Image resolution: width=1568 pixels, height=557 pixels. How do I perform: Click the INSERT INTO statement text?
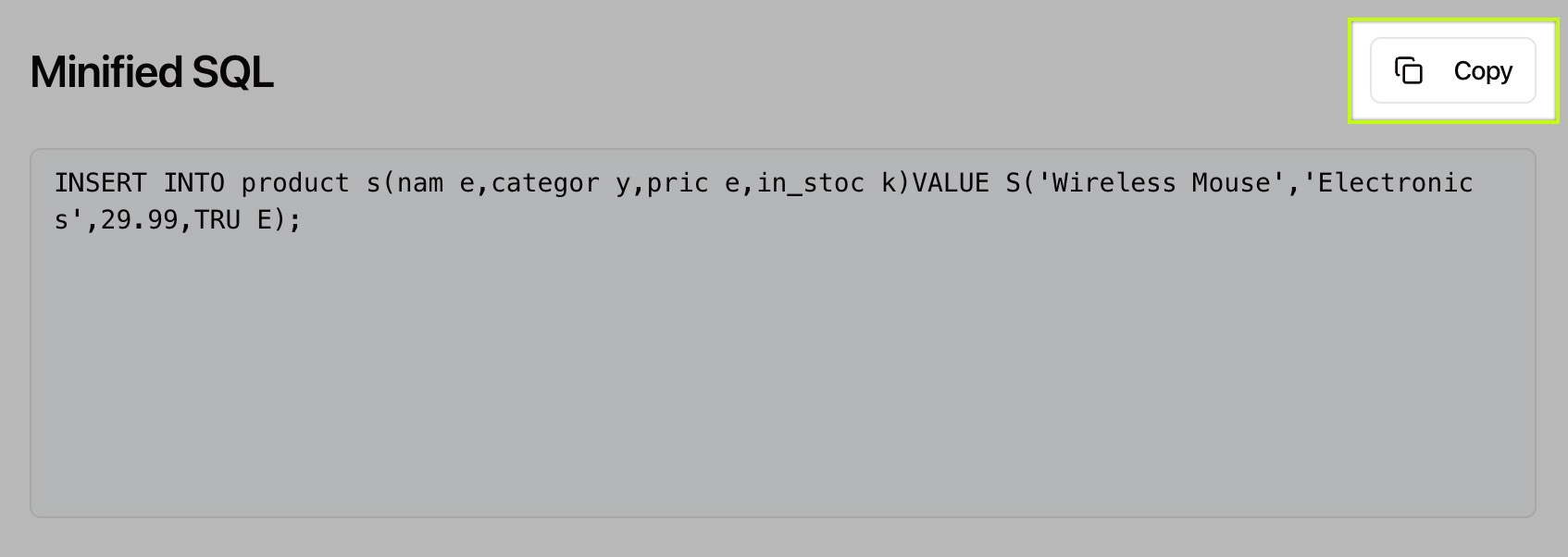click(x=141, y=182)
